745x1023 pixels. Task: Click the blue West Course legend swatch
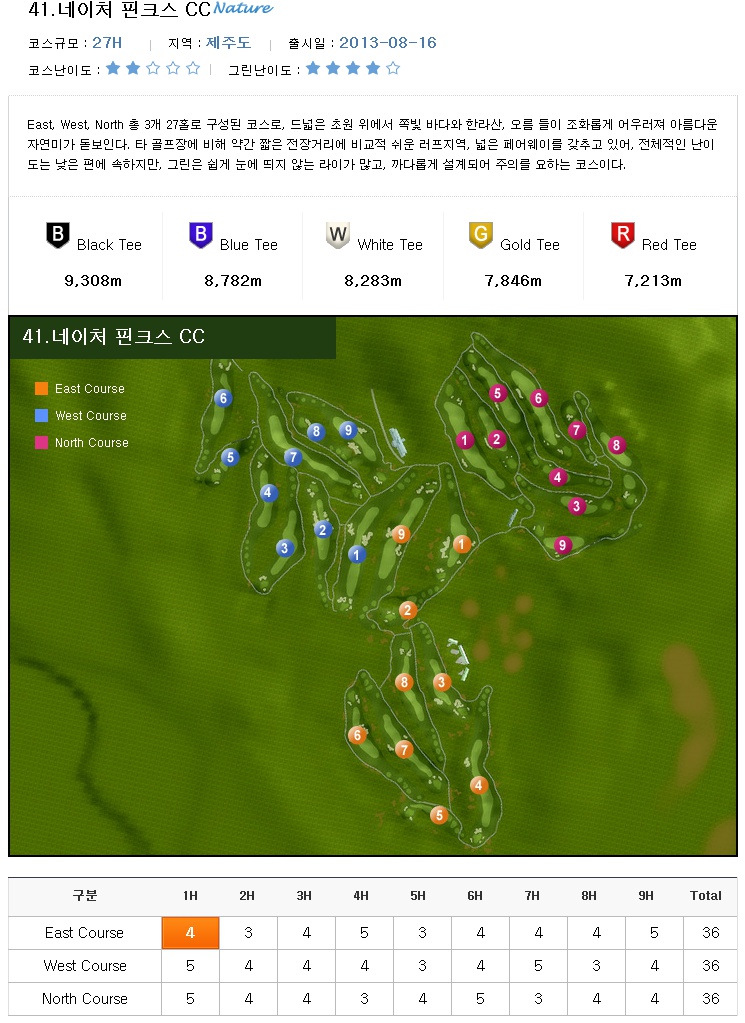pos(41,416)
